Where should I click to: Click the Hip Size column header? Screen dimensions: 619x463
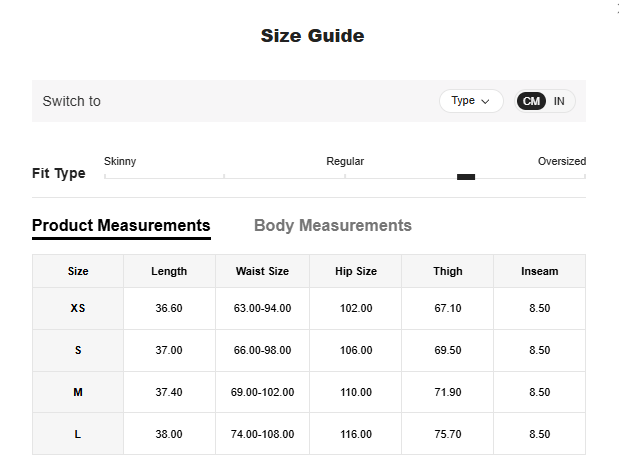point(356,271)
